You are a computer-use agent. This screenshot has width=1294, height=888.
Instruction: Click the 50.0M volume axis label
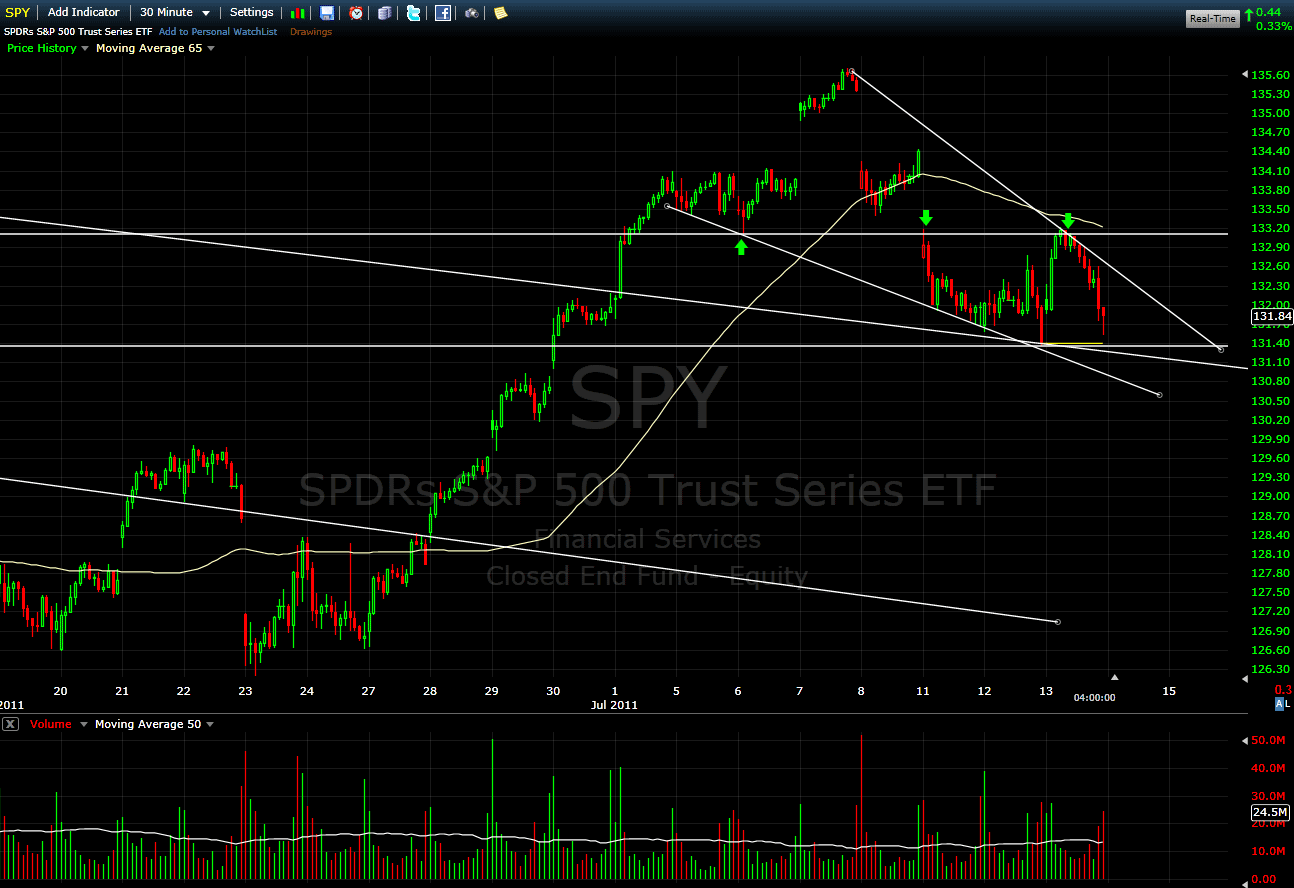[1269, 740]
